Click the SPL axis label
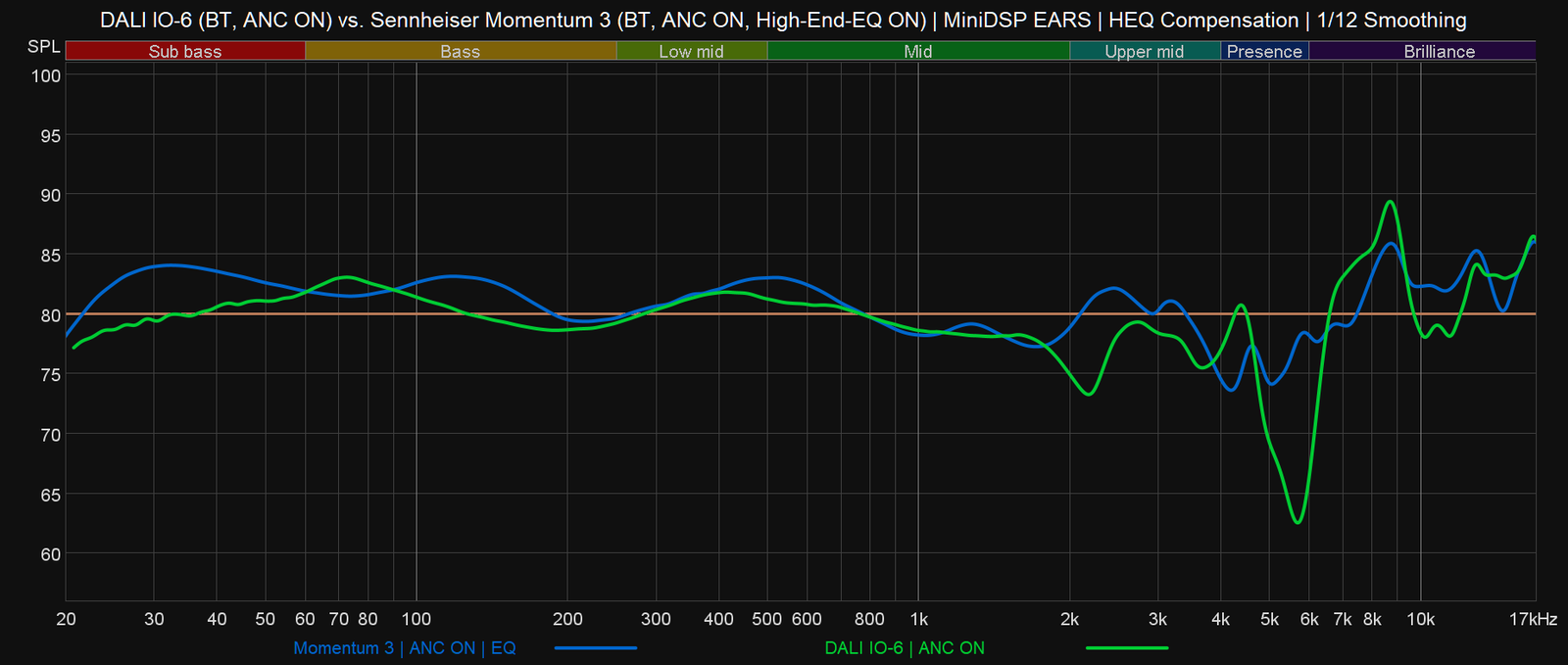This screenshot has width=1568, height=665. click(x=44, y=47)
